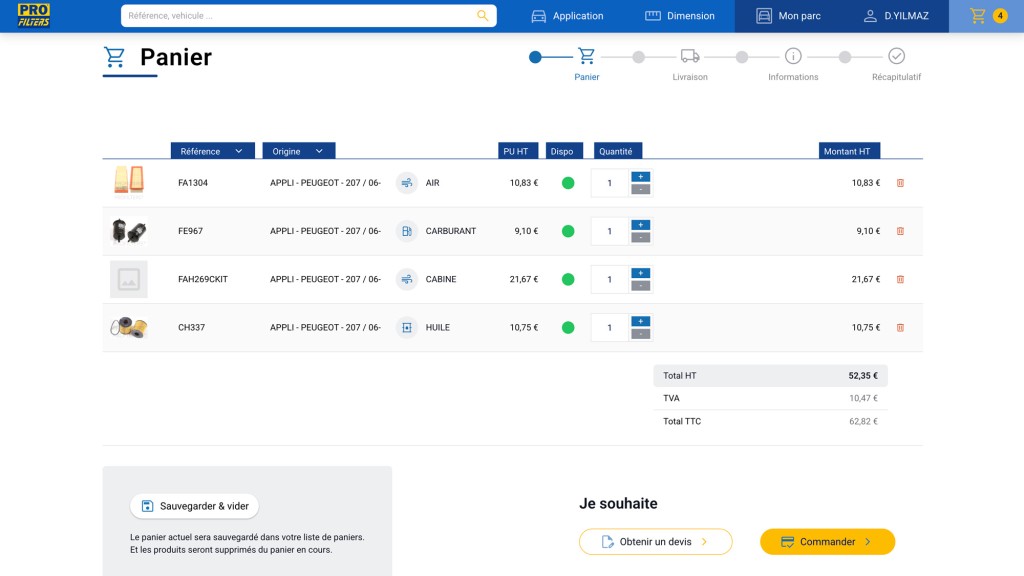Remove the CH337 row using trash icon
Image resolution: width=1024 pixels, height=576 pixels.
[x=900, y=328]
